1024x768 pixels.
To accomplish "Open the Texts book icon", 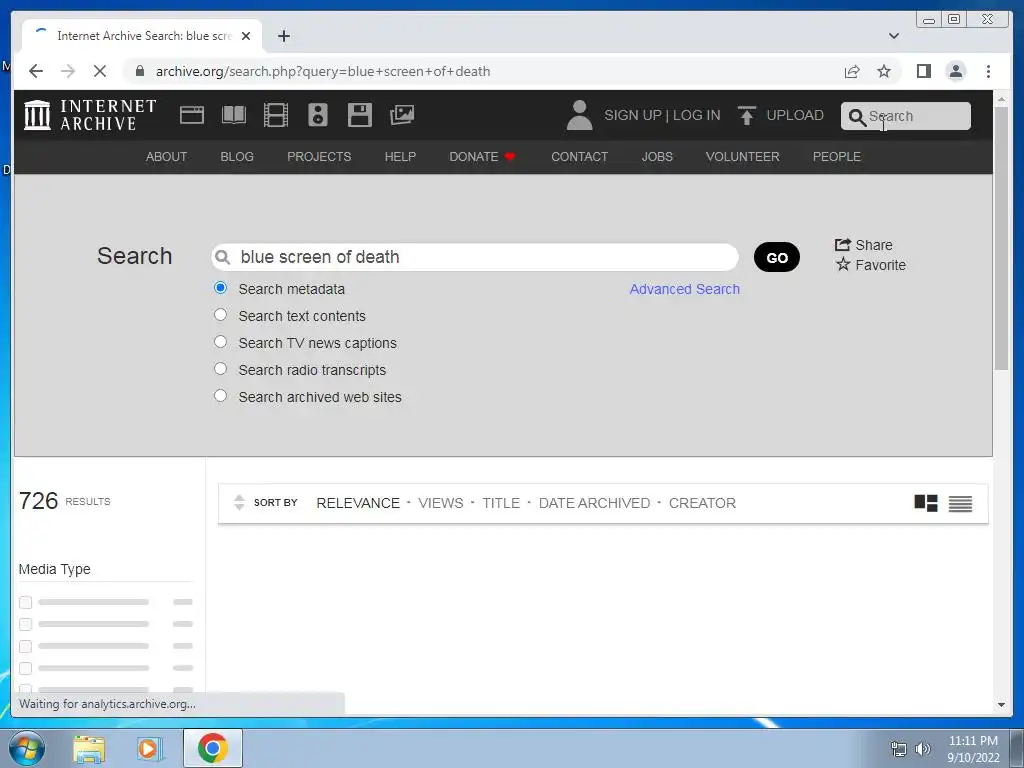I will 234,115.
